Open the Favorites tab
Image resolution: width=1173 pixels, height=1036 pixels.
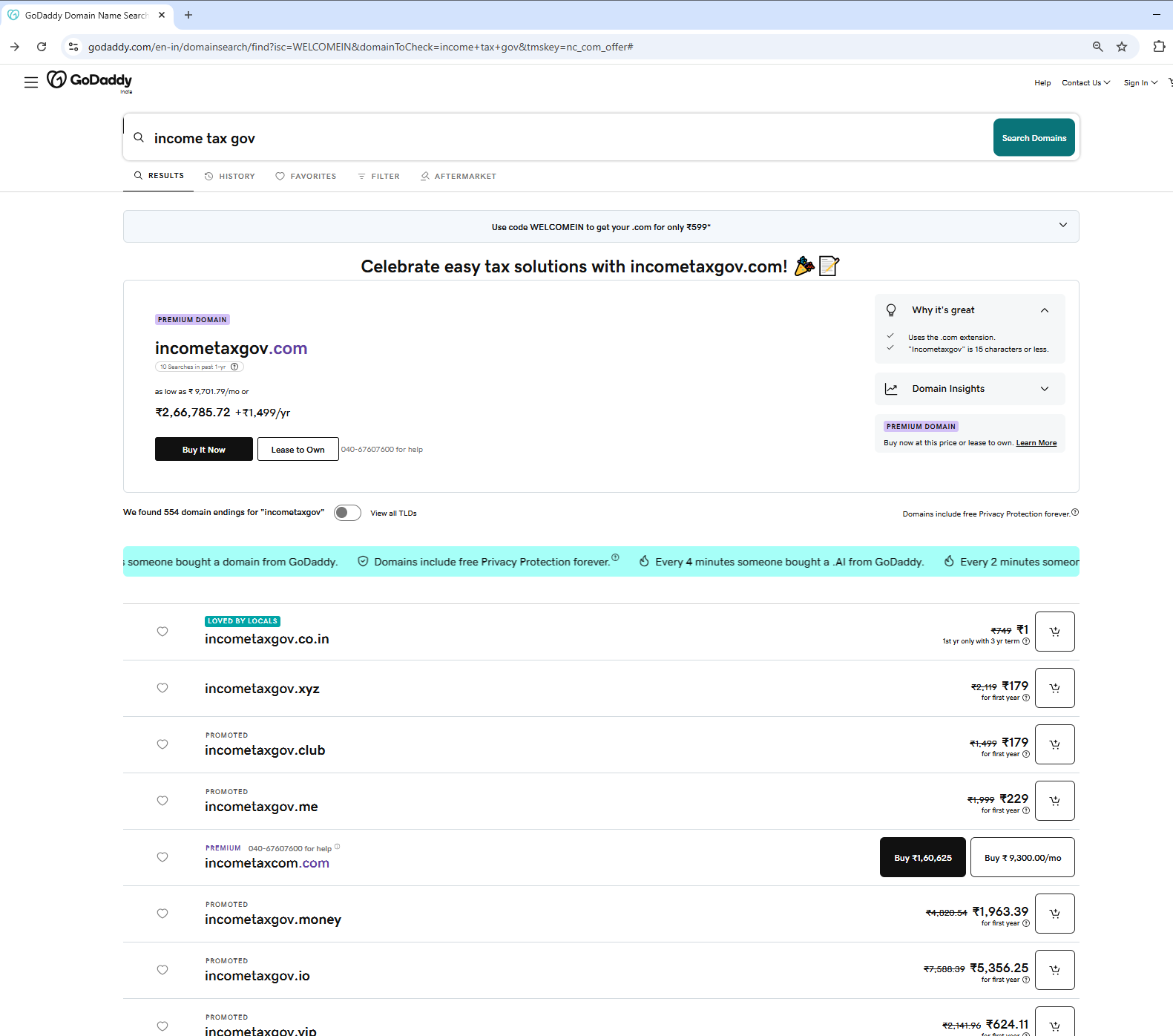(306, 177)
